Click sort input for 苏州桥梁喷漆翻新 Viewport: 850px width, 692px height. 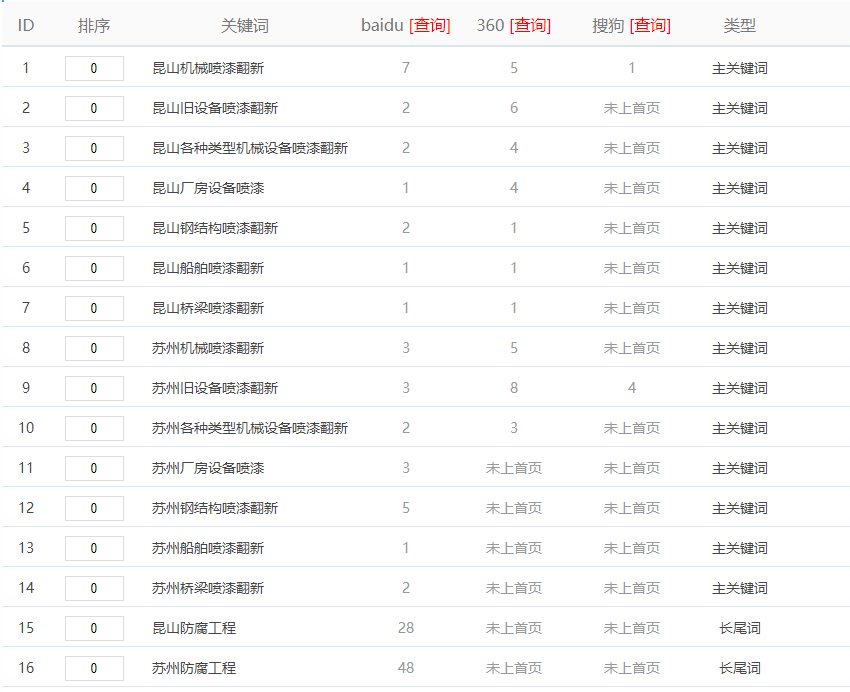pos(94,588)
